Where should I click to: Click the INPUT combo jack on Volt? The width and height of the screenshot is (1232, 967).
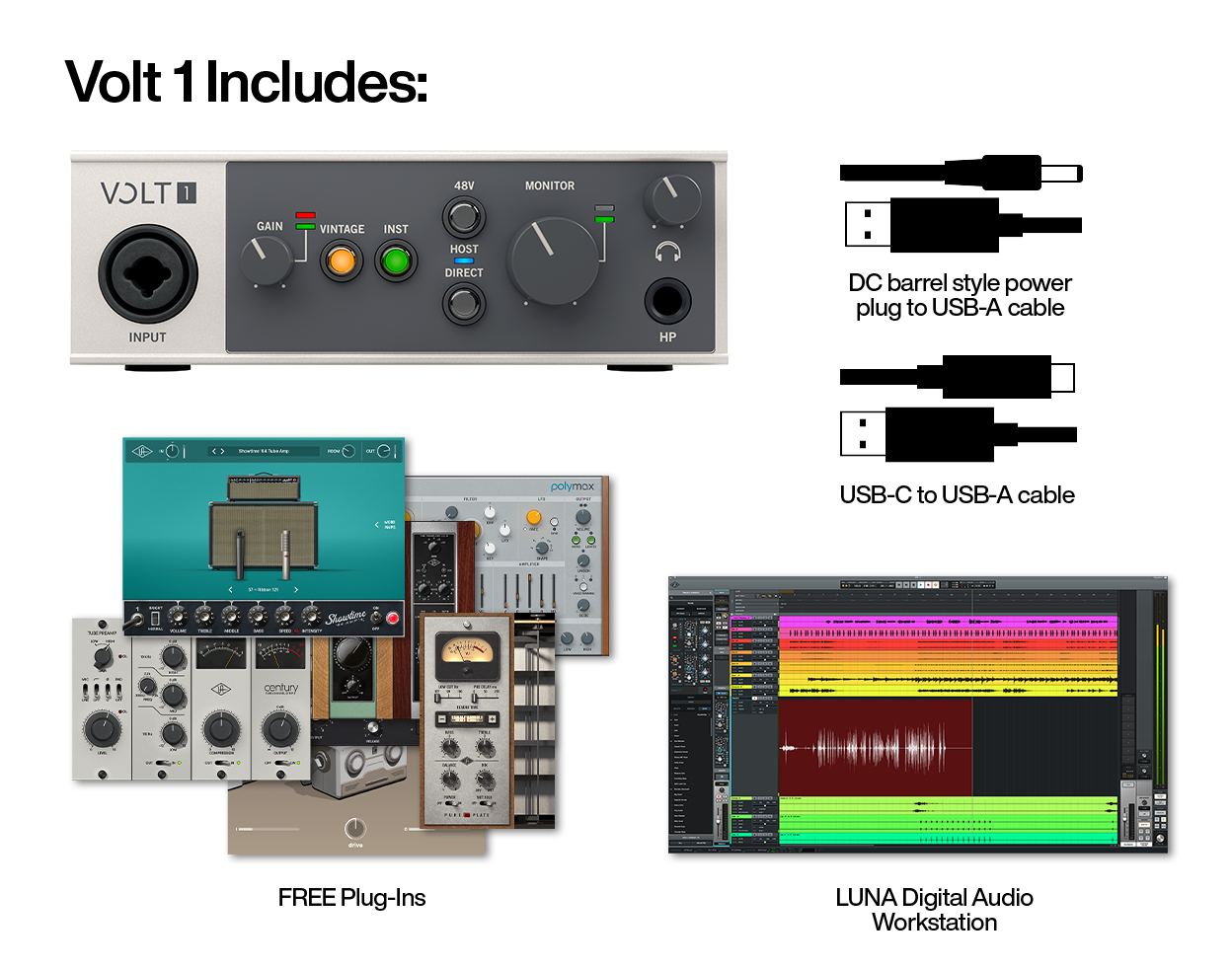coord(148,274)
